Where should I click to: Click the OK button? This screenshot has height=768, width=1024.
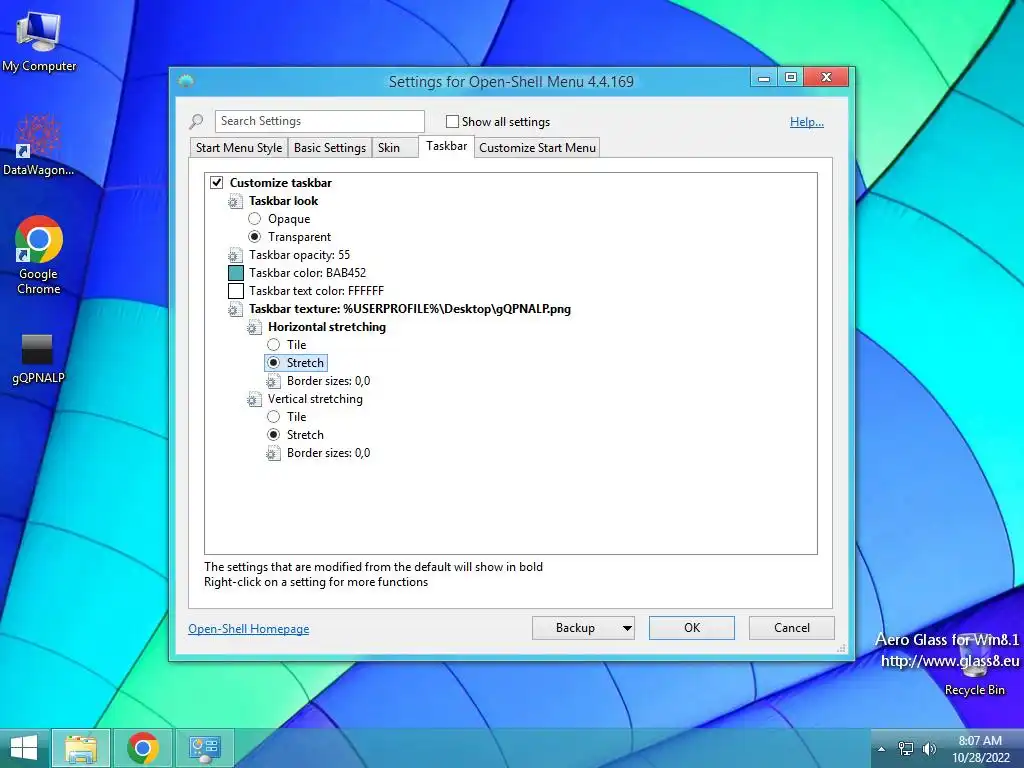pyautogui.click(x=692, y=628)
